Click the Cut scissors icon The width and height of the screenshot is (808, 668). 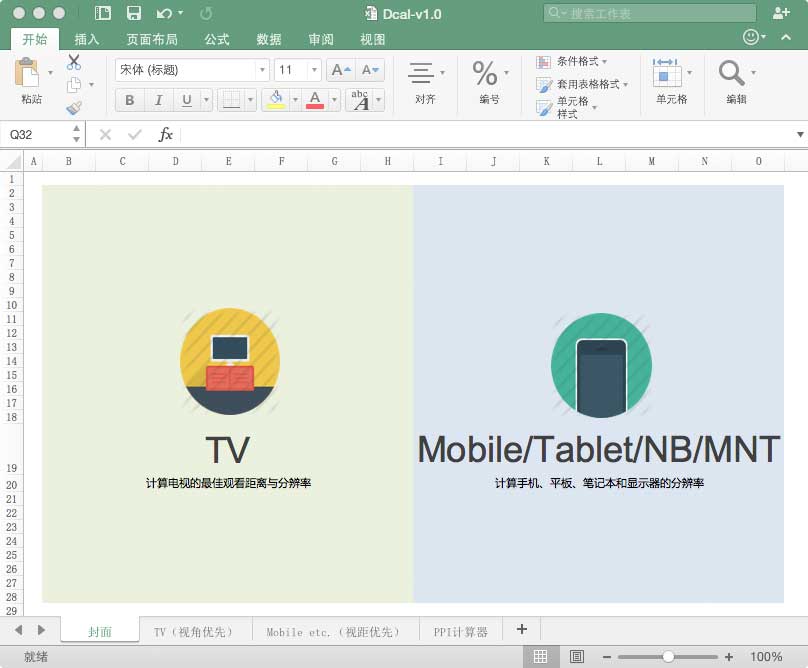pos(74,62)
